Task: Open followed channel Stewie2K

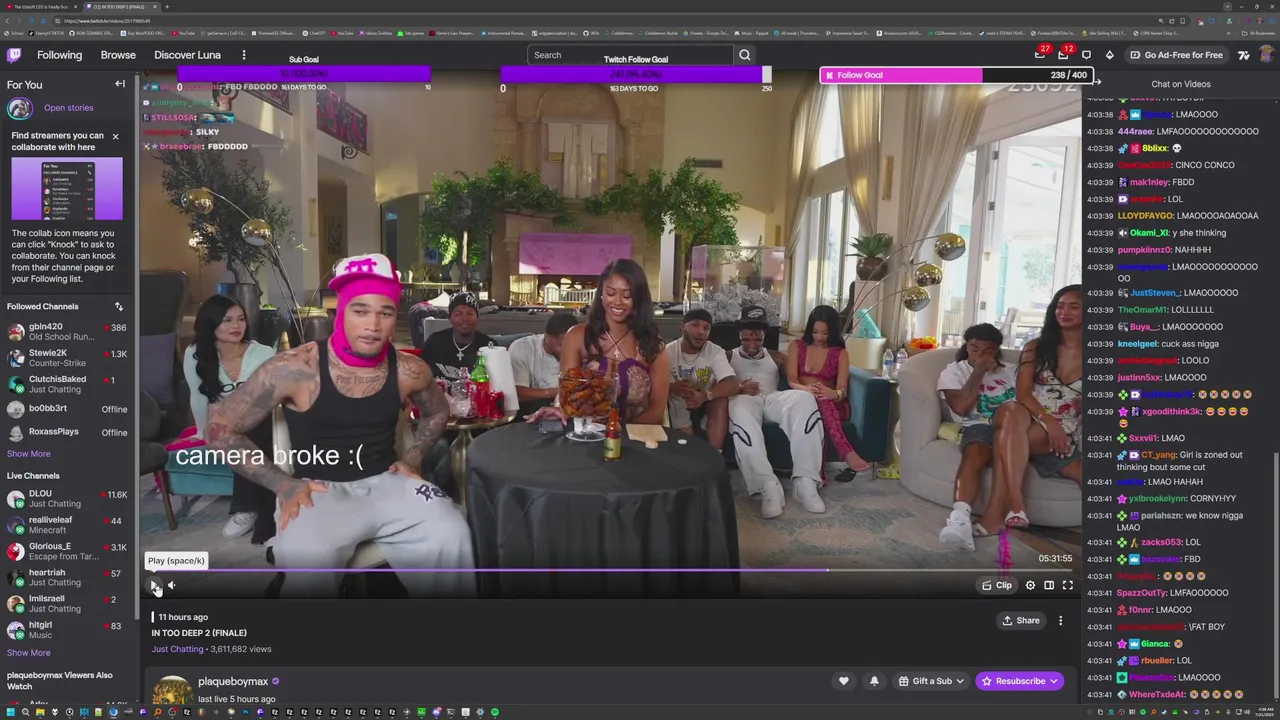Action: 67,358
